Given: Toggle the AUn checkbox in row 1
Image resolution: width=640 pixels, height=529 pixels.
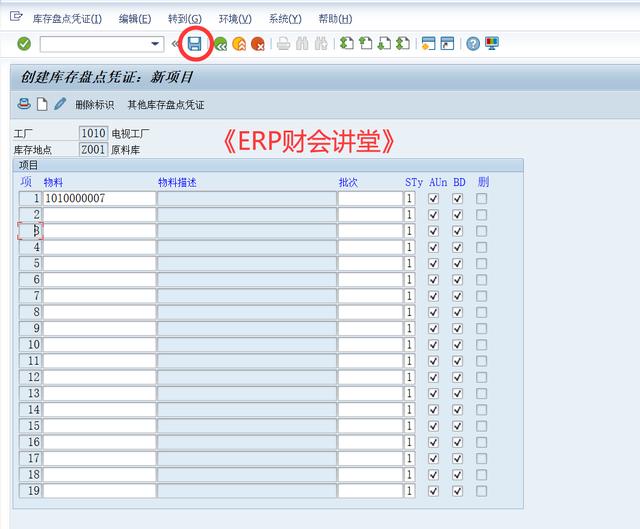Looking at the screenshot, I should point(433,199).
